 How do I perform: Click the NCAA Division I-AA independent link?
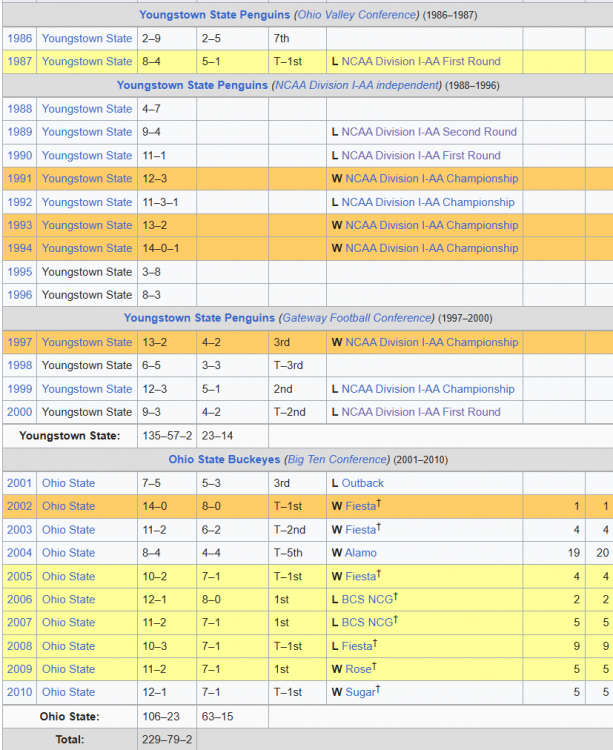[x=354, y=86]
